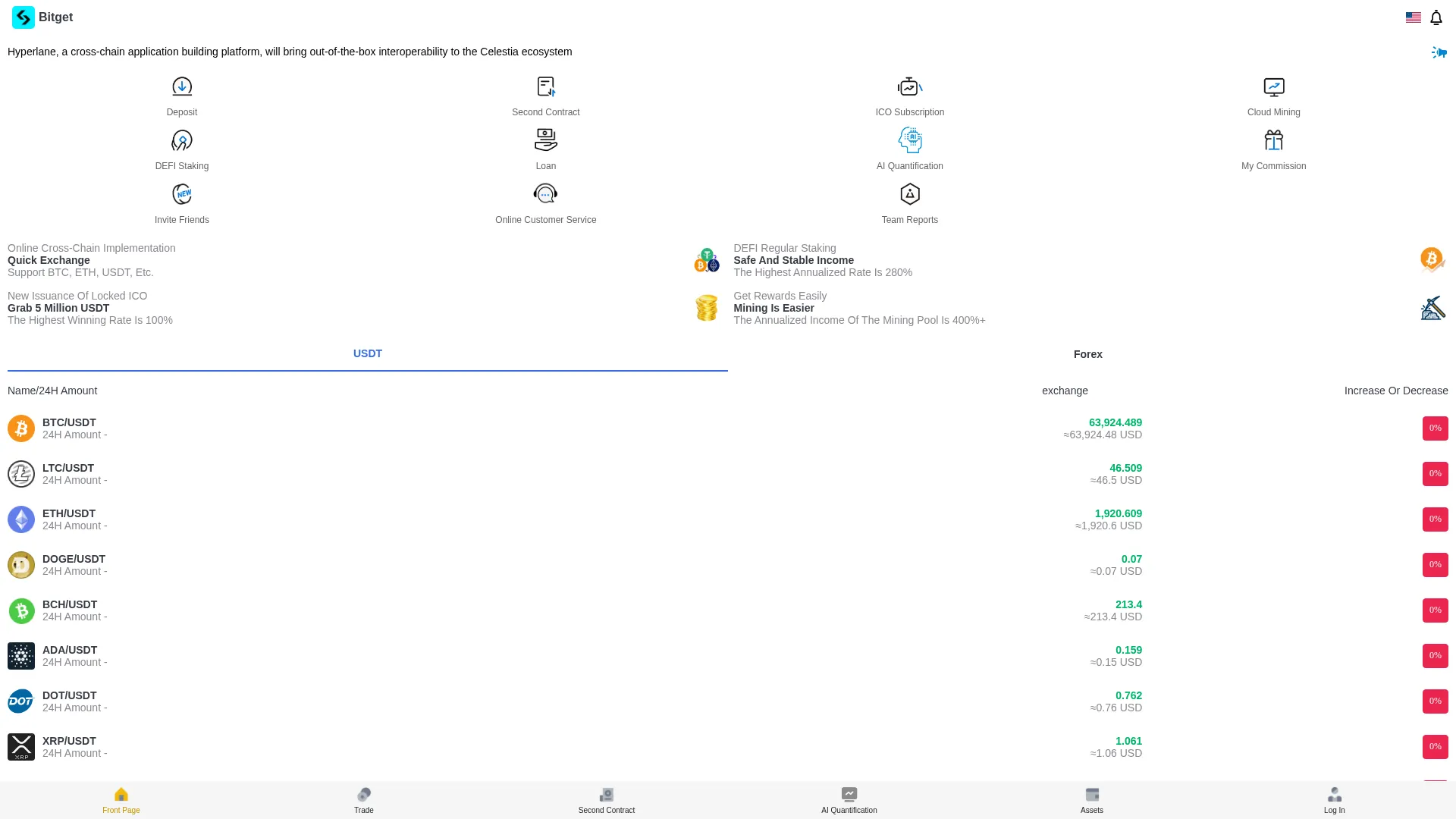
Task: Click the ETH coin logo
Action: 21,519
